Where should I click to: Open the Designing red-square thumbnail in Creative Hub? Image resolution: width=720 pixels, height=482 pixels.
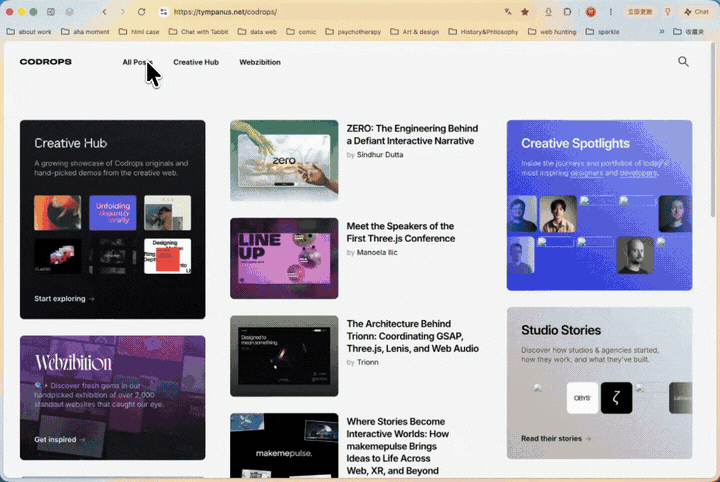pos(168,256)
